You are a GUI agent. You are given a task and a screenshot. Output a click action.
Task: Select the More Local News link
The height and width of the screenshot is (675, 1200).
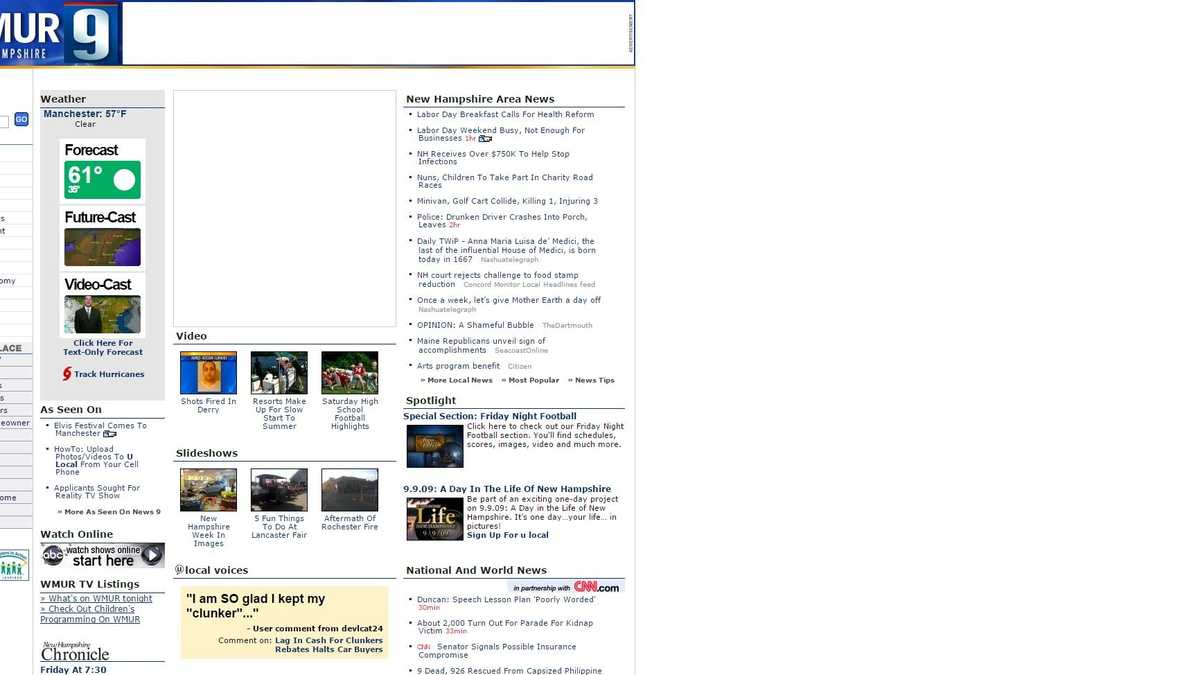pos(457,380)
